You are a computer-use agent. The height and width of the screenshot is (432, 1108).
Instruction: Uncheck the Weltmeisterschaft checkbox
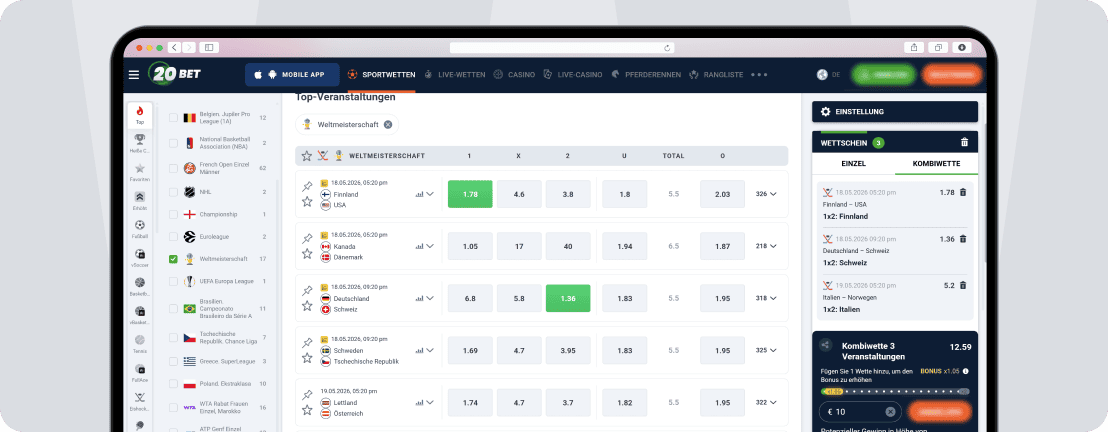pos(173,259)
